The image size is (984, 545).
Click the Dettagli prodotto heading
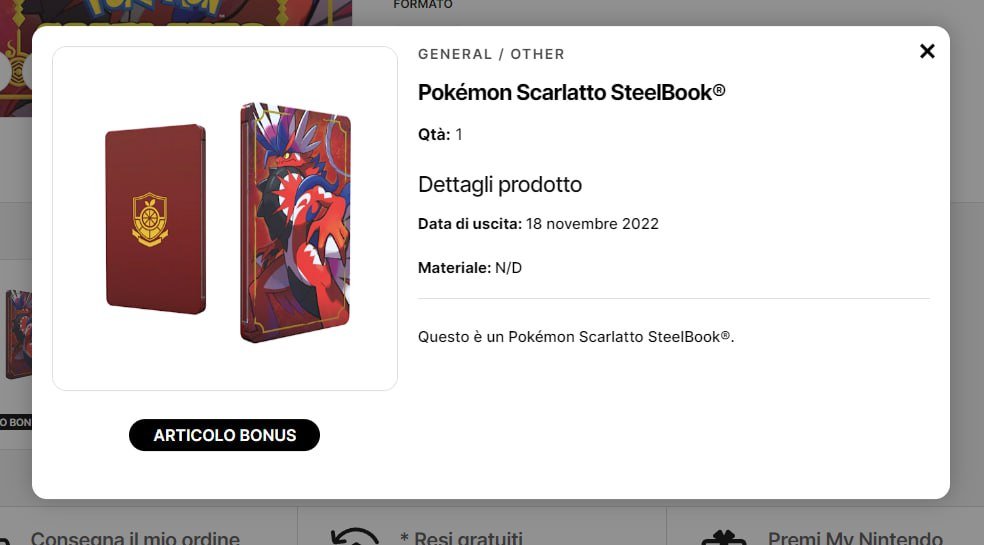click(x=499, y=185)
